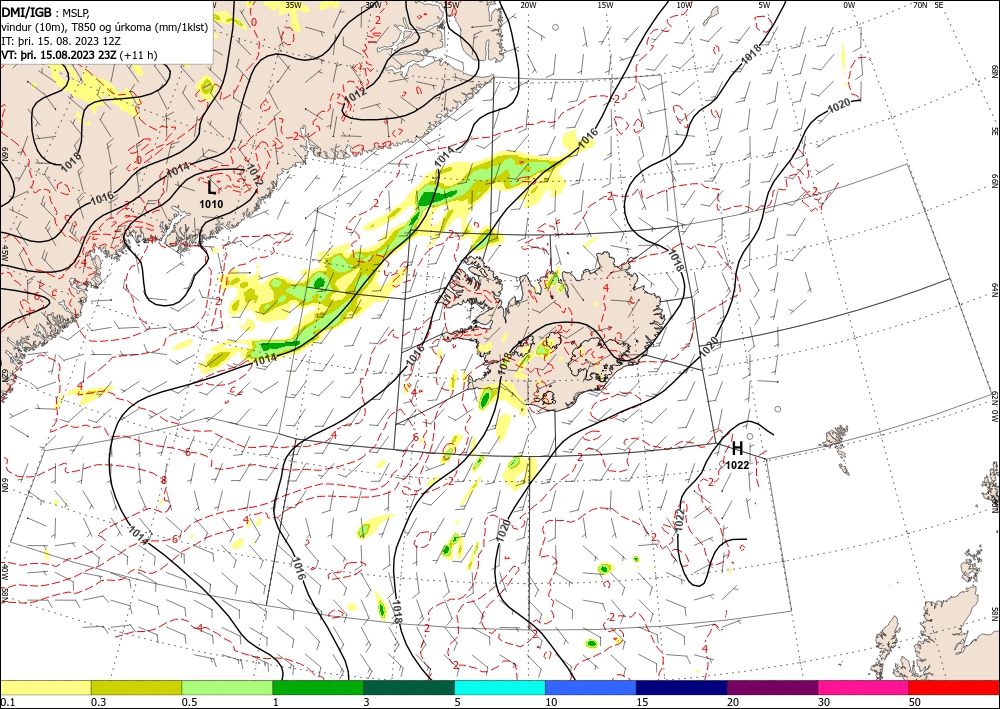
Task: Click the '30' legend scale value
Action: coord(823,702)
